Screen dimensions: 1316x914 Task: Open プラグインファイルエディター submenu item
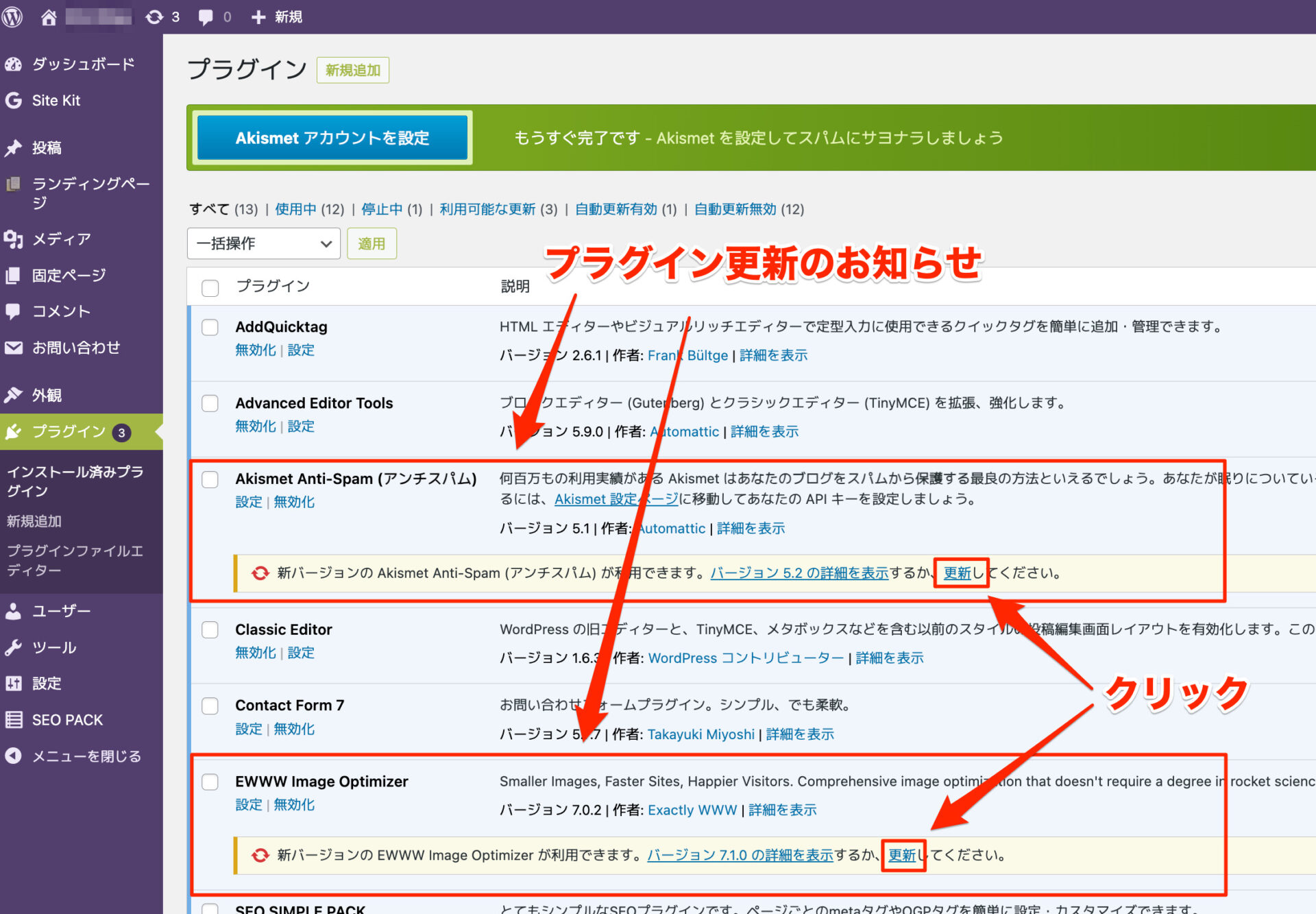[x=75, y=560]
